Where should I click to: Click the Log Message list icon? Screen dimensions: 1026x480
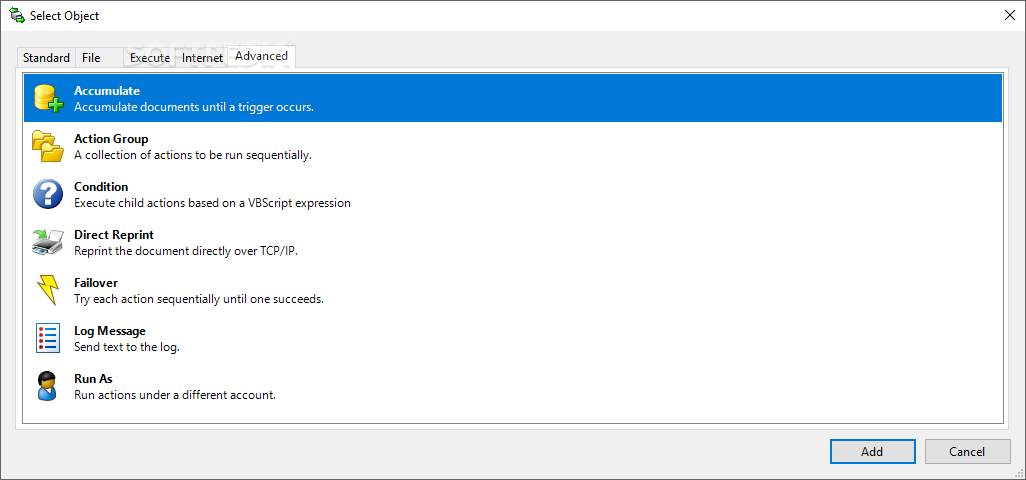tap(48, 338)
